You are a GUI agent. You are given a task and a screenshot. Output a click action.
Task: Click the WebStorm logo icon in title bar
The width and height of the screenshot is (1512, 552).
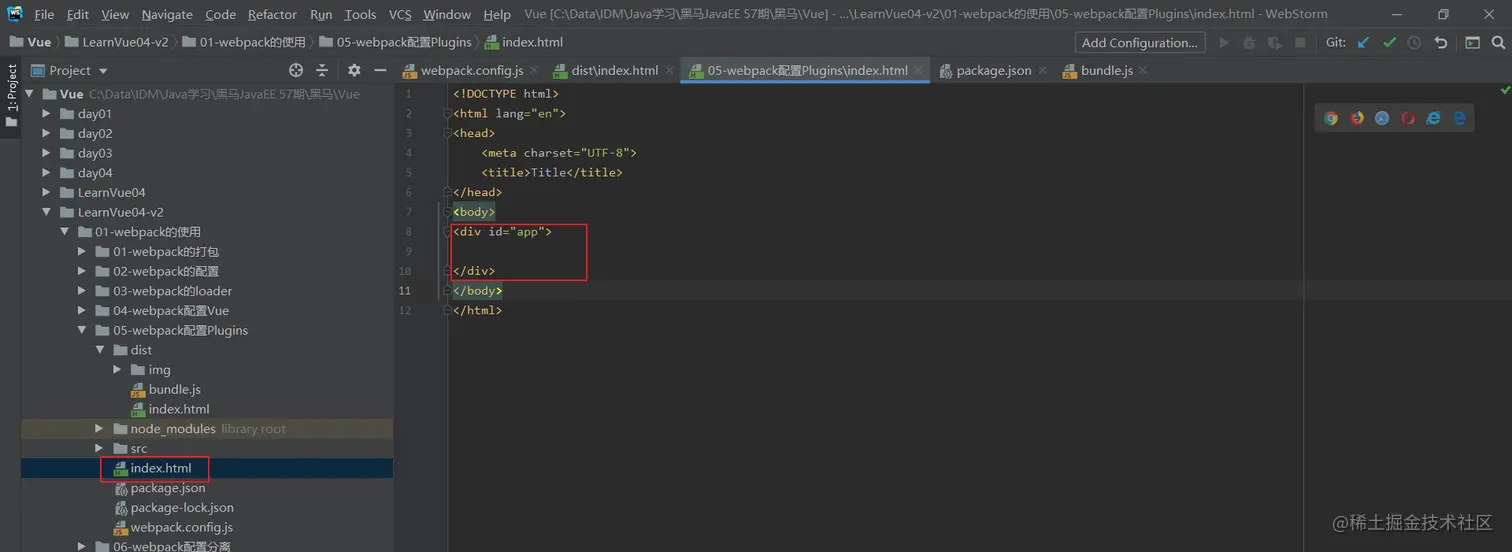[x=15, y=14]
